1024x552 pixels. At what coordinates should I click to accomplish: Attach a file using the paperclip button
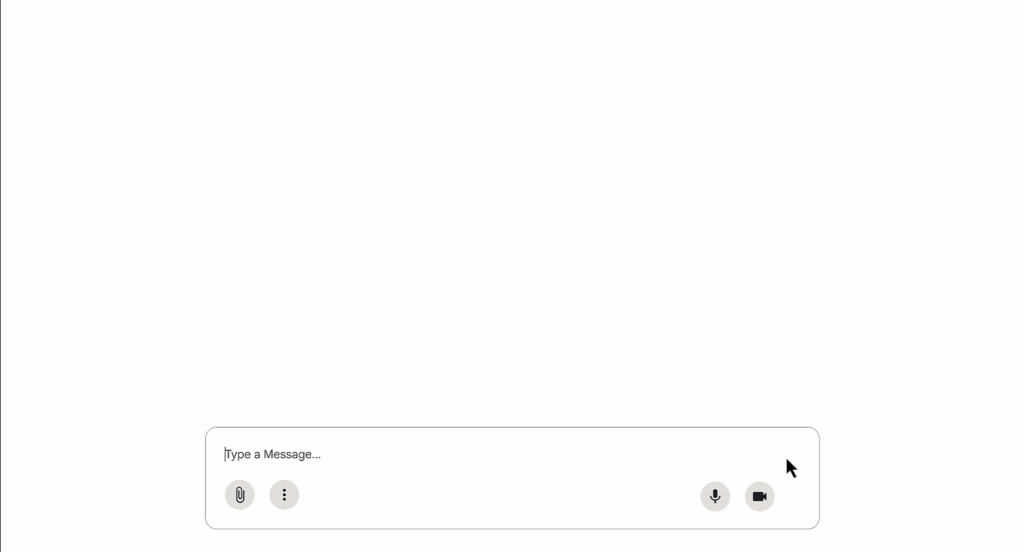240,495
